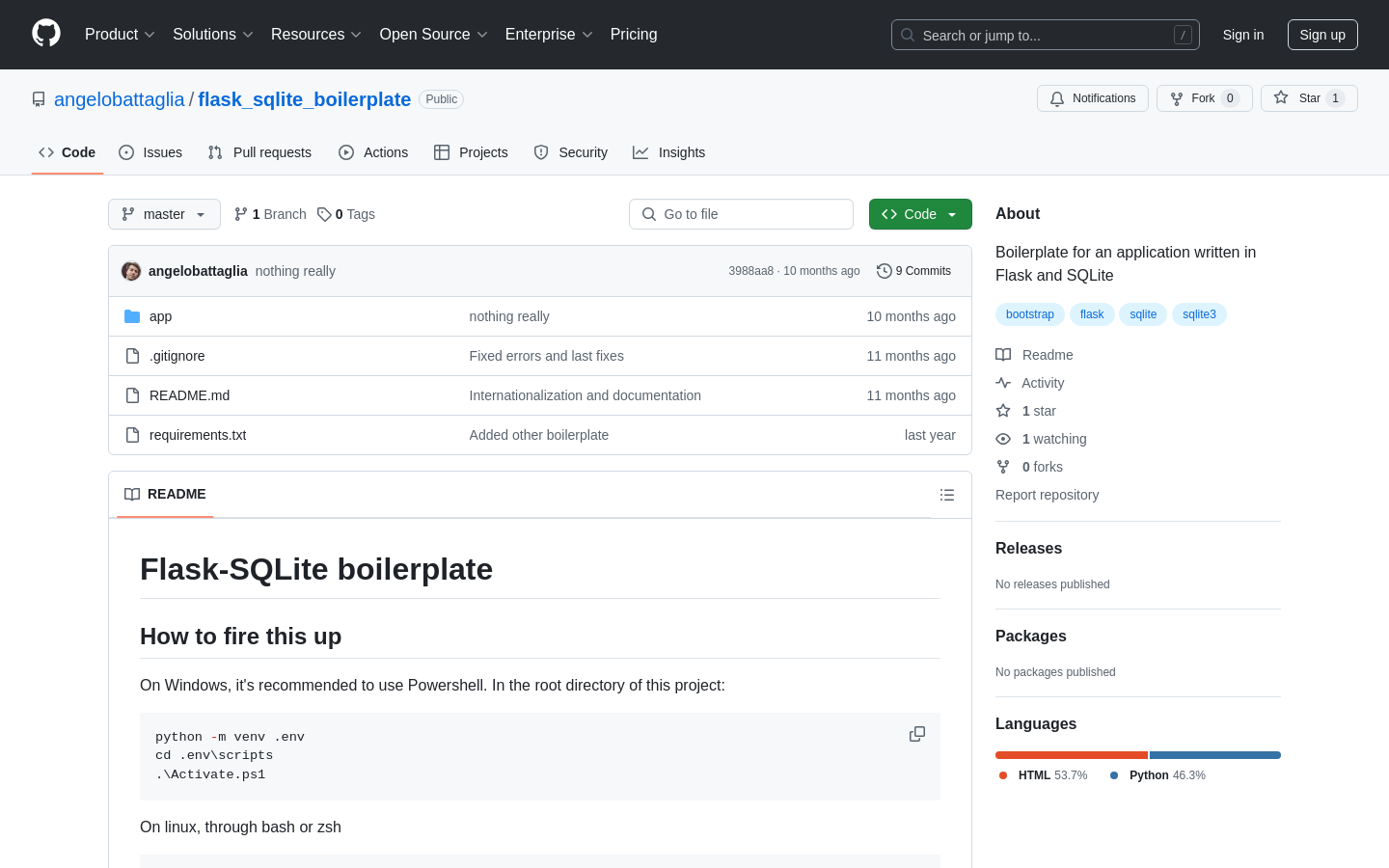Click the repository icon before owner name

click(39, 99)
